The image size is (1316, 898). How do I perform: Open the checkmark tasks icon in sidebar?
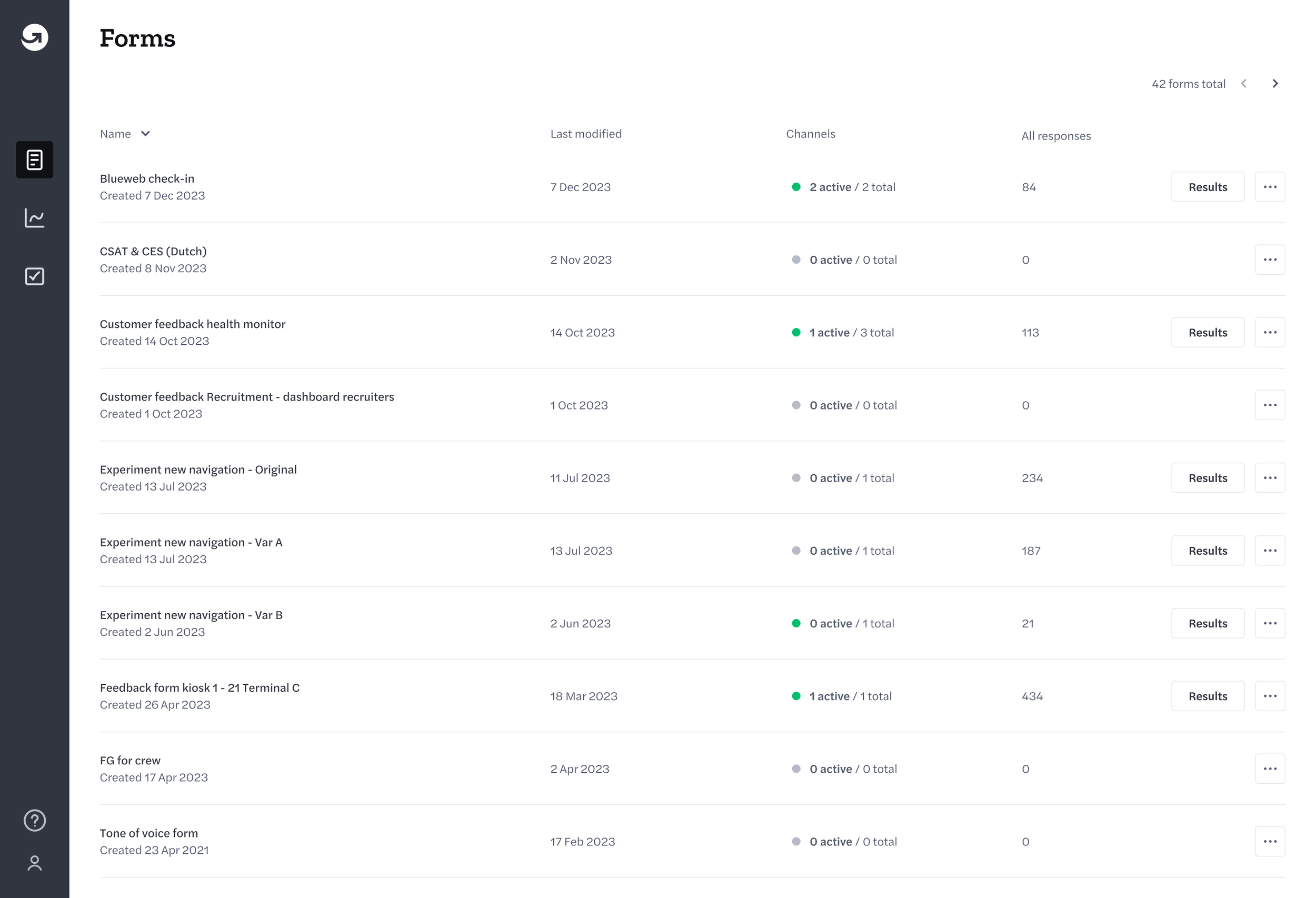pyautogui.click(x=35, y=276)
